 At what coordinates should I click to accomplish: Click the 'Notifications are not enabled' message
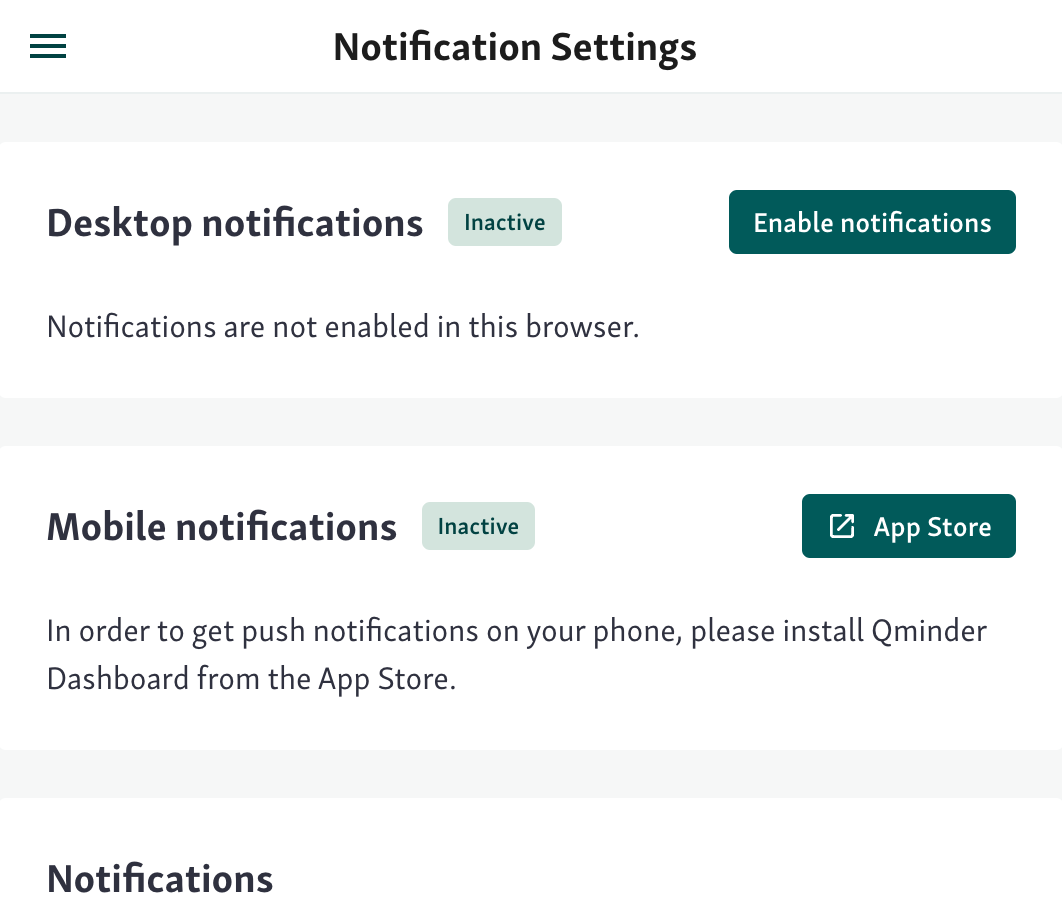(x=342, y=326)
